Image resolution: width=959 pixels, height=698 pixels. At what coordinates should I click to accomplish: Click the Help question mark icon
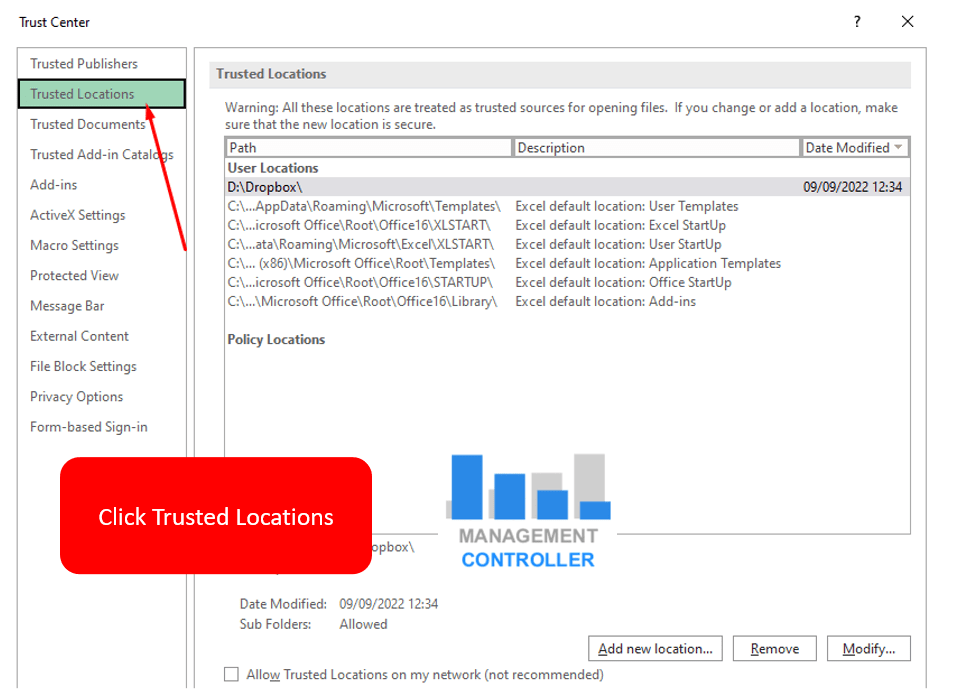856,21
